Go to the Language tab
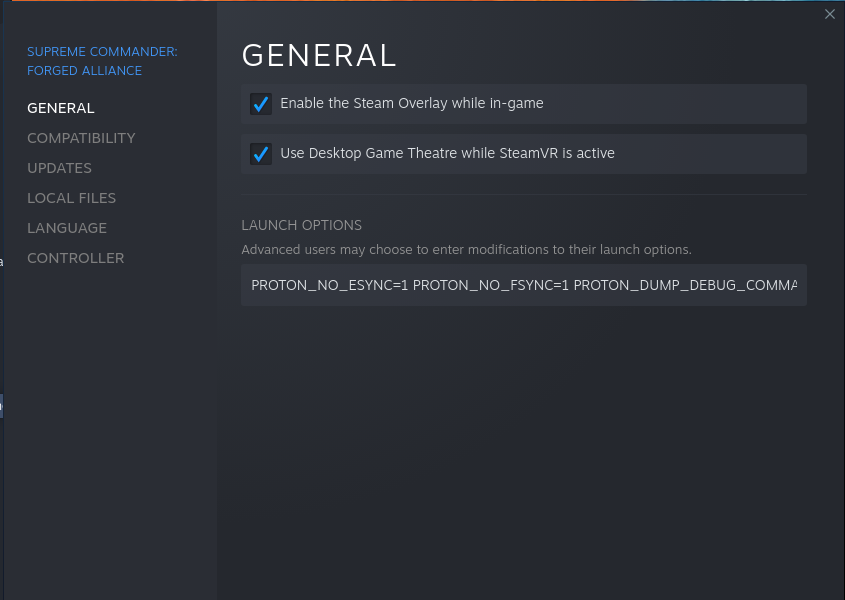This screenshot has width=845, height=600. point(67,228)
